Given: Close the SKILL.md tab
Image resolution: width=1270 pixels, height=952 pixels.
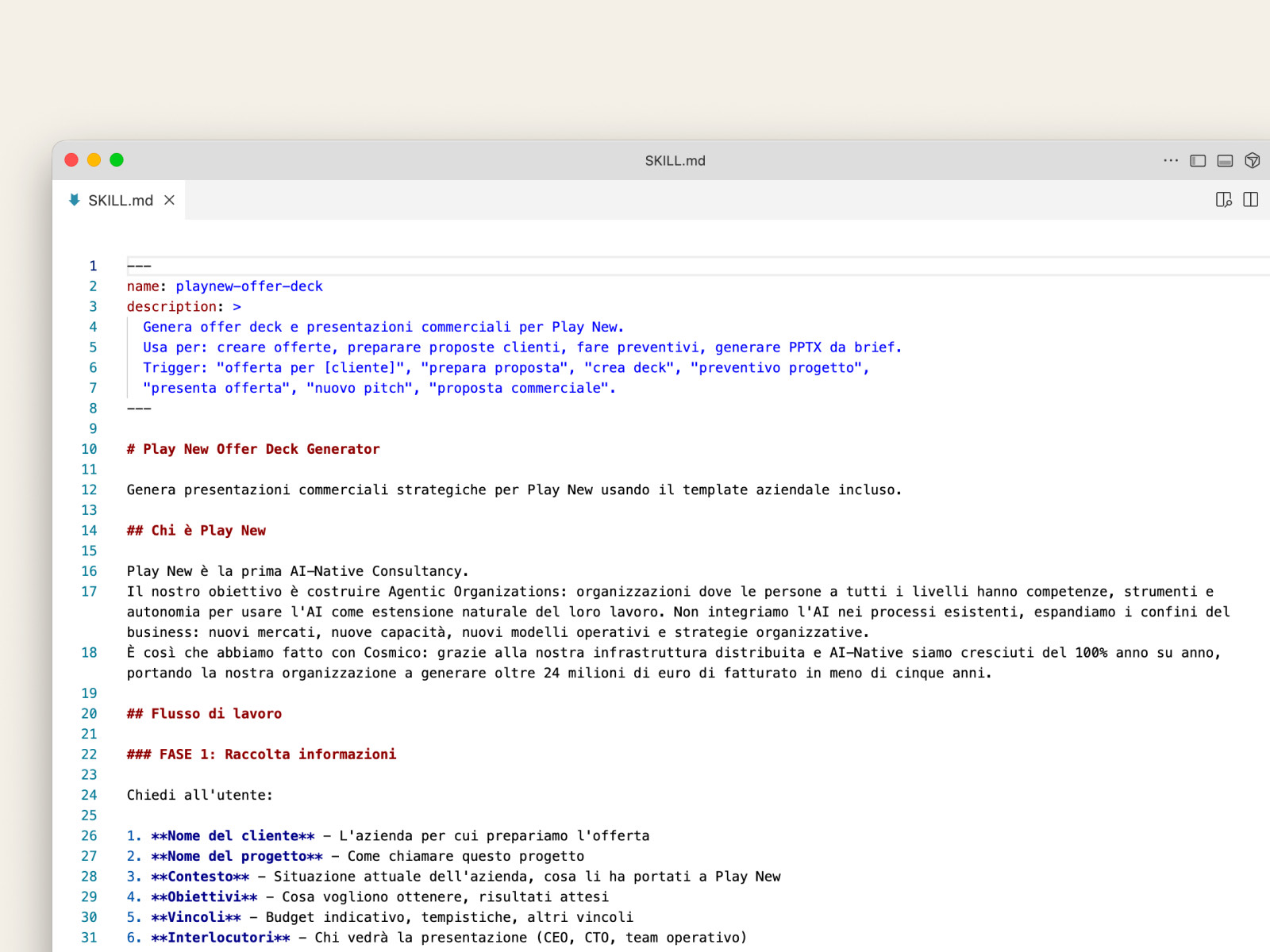Looking at the screenshot, I should (x=169, y=200).
